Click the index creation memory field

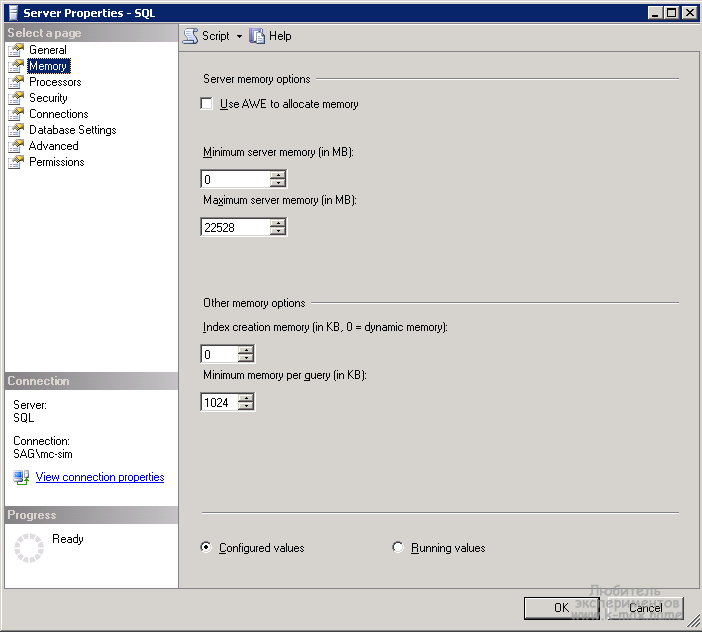pos(220,354)
